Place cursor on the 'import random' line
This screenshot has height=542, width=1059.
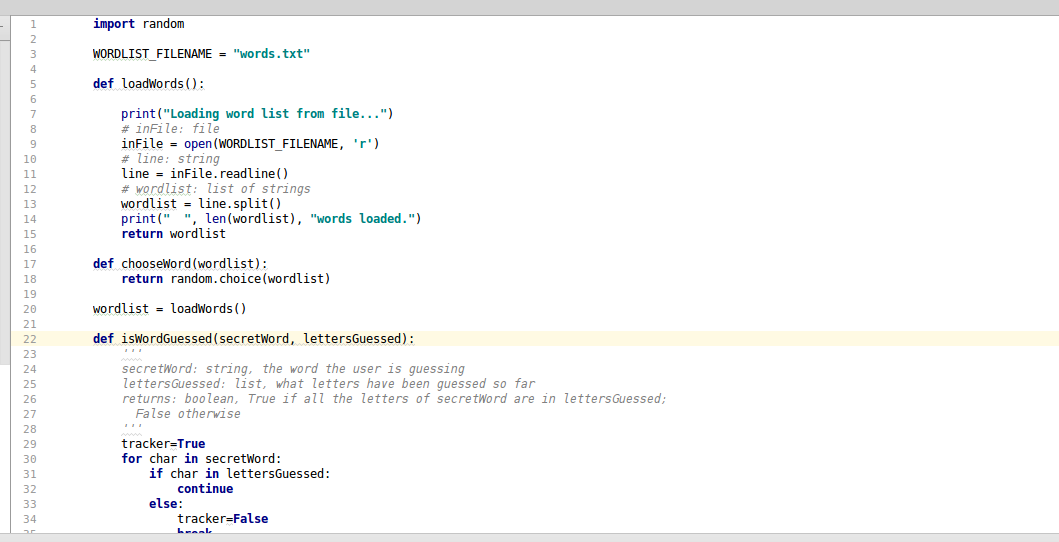pos(138,24)
